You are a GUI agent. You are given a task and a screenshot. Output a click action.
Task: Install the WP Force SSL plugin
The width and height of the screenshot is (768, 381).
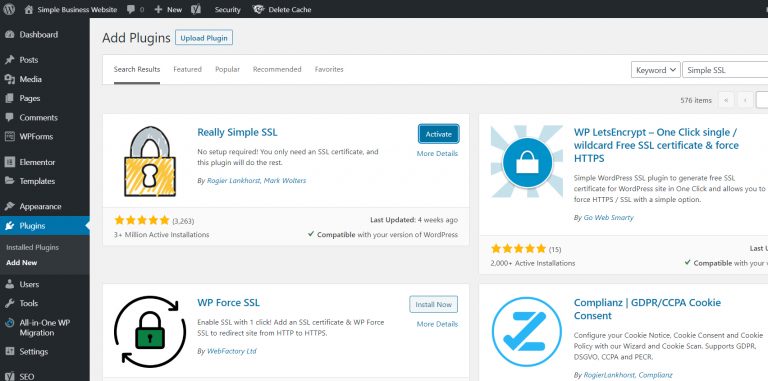[x=433, y=304]
